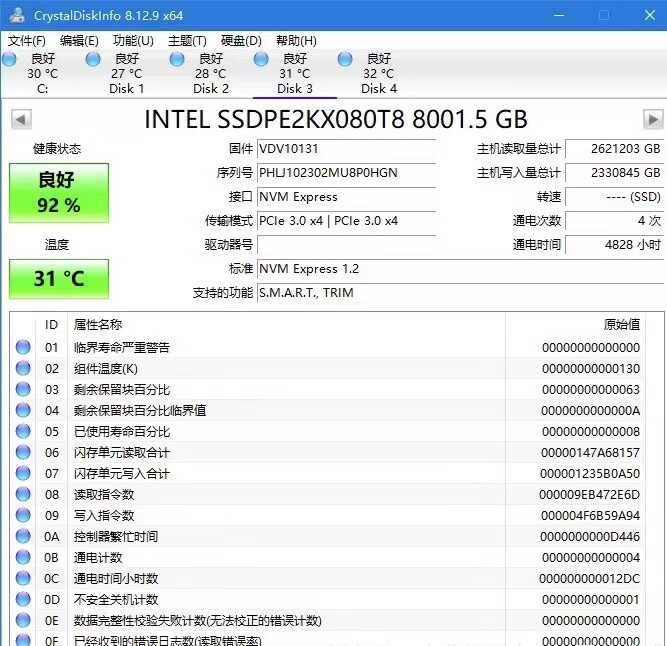Click status orb for 闪存单元读取合计 row
Screen dimensions: 667x646
point(23,452)
